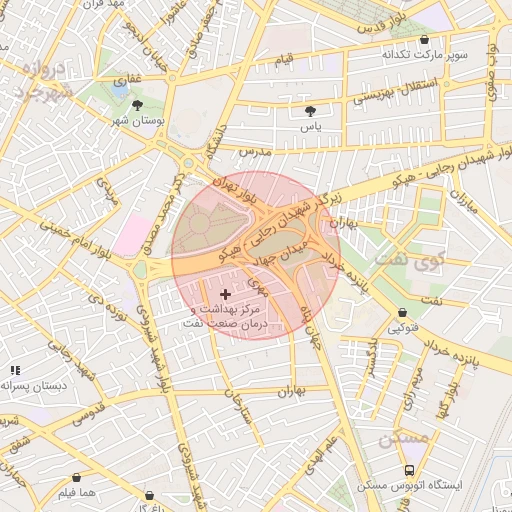
Task: Click the park tree icon above یاس
Action: point(310,111)
